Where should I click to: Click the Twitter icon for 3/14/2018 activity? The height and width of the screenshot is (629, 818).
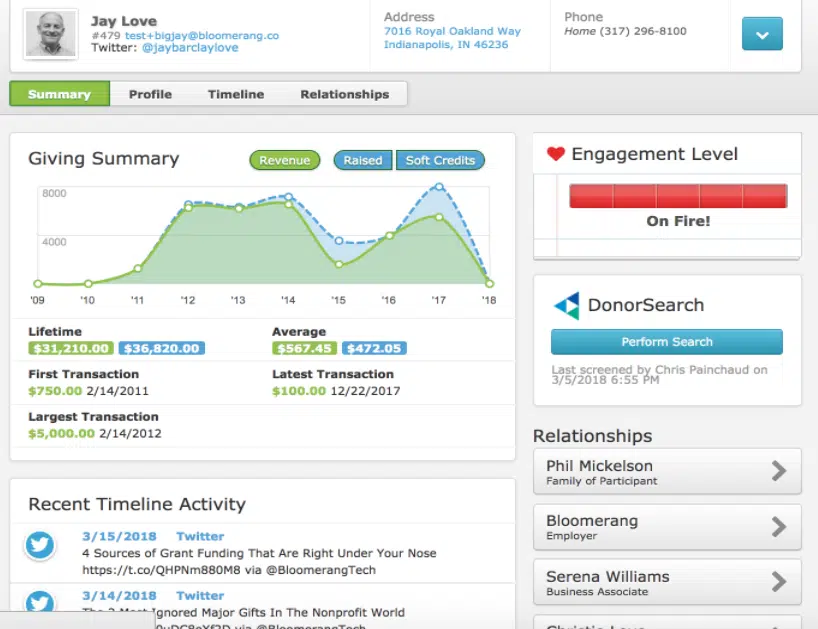pyautogui.click(x=40, y=603)
